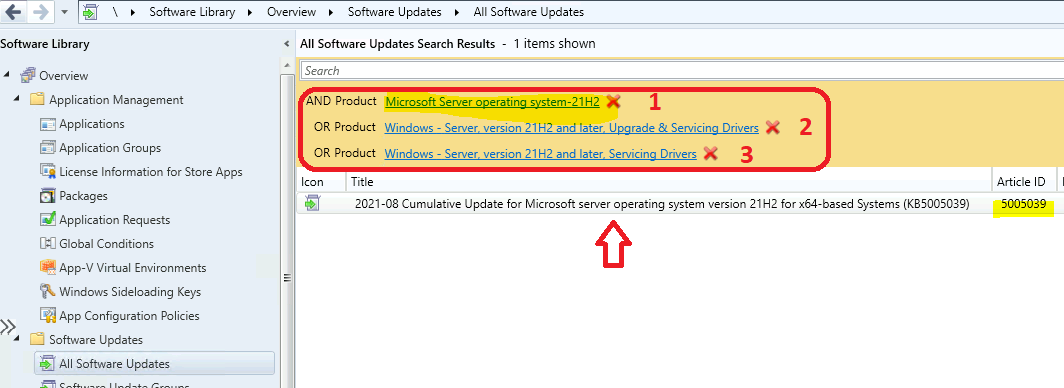Click the pane splitter grip handle
Image resolution: width=1064 pixels, height=388 pixels.
[x=286, y=277]
